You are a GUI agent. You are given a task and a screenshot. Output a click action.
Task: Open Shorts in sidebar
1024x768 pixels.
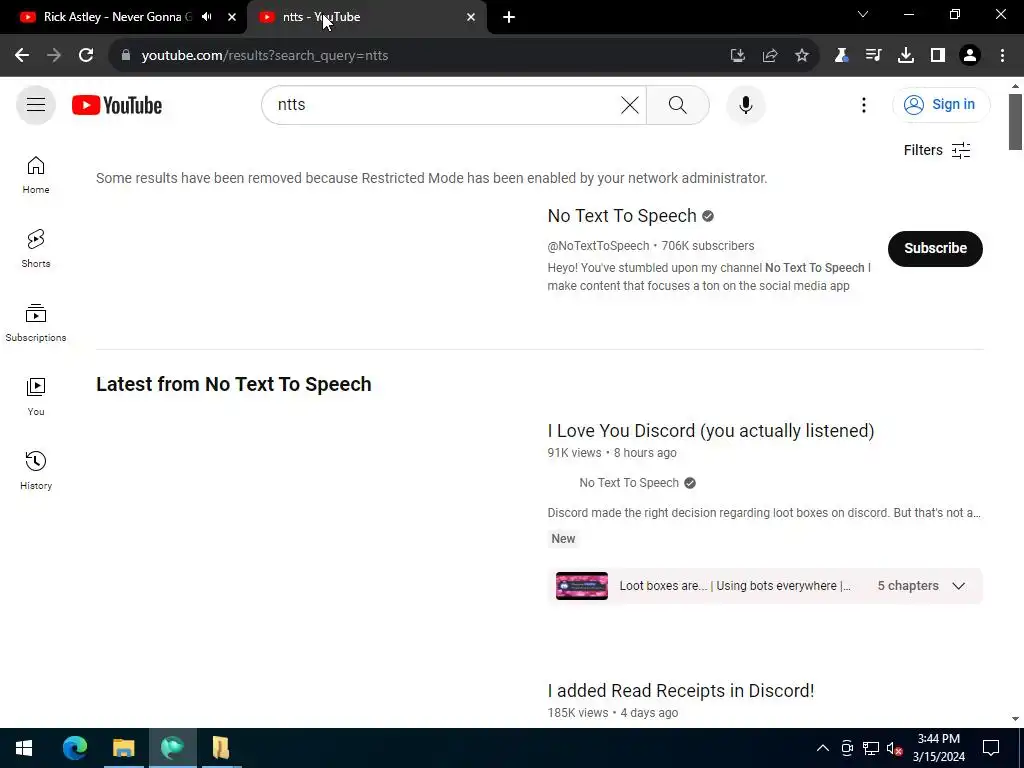(36, 249)
